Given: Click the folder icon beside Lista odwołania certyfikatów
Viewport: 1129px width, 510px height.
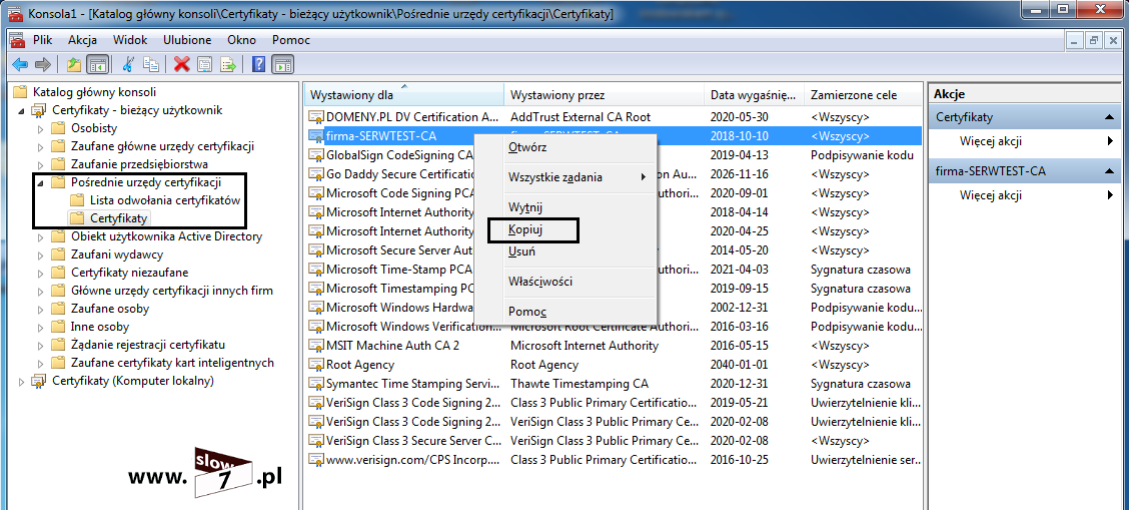Looking at the screenshot, I should [x=78, y=200].
